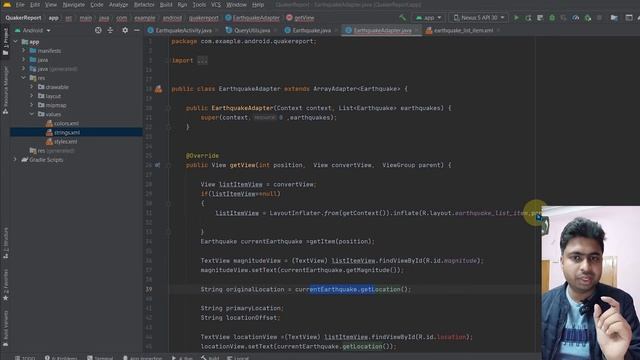Viewport: 640px width, 360px height.
Task: Click QuakerReport in the navigation breadcrumb
Action: pos(23,18)
